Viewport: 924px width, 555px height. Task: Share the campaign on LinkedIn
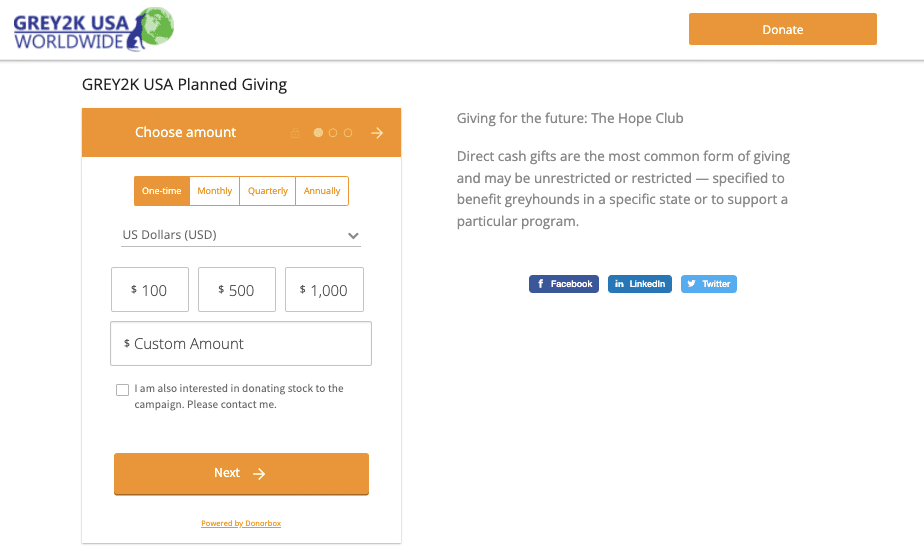coord(640,284)
